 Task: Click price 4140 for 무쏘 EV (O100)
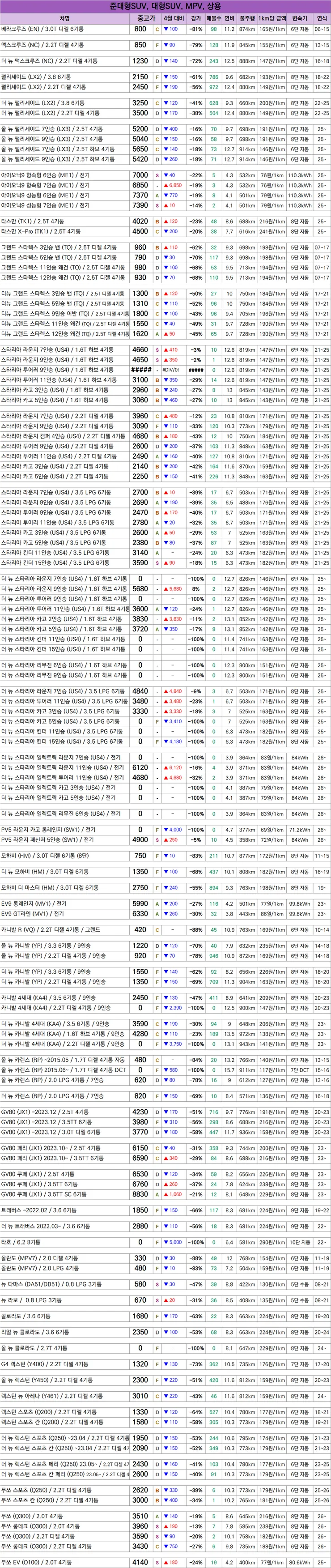point(140,1563)
